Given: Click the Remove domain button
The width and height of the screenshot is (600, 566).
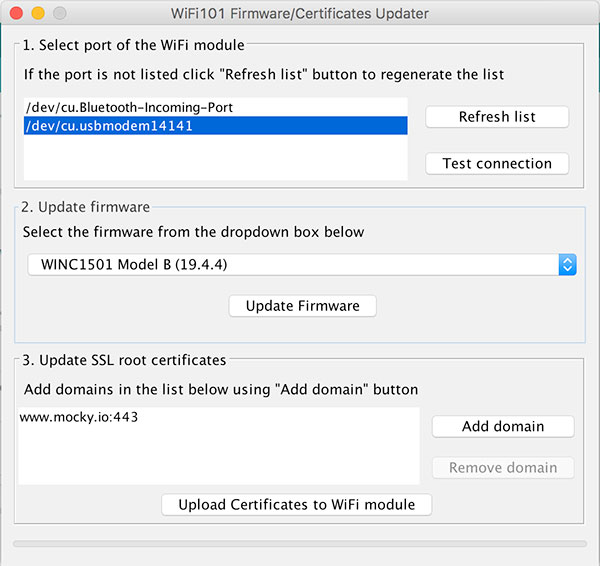Looking at the screenshot, I should pyautogui.click(x=503, y=467).
